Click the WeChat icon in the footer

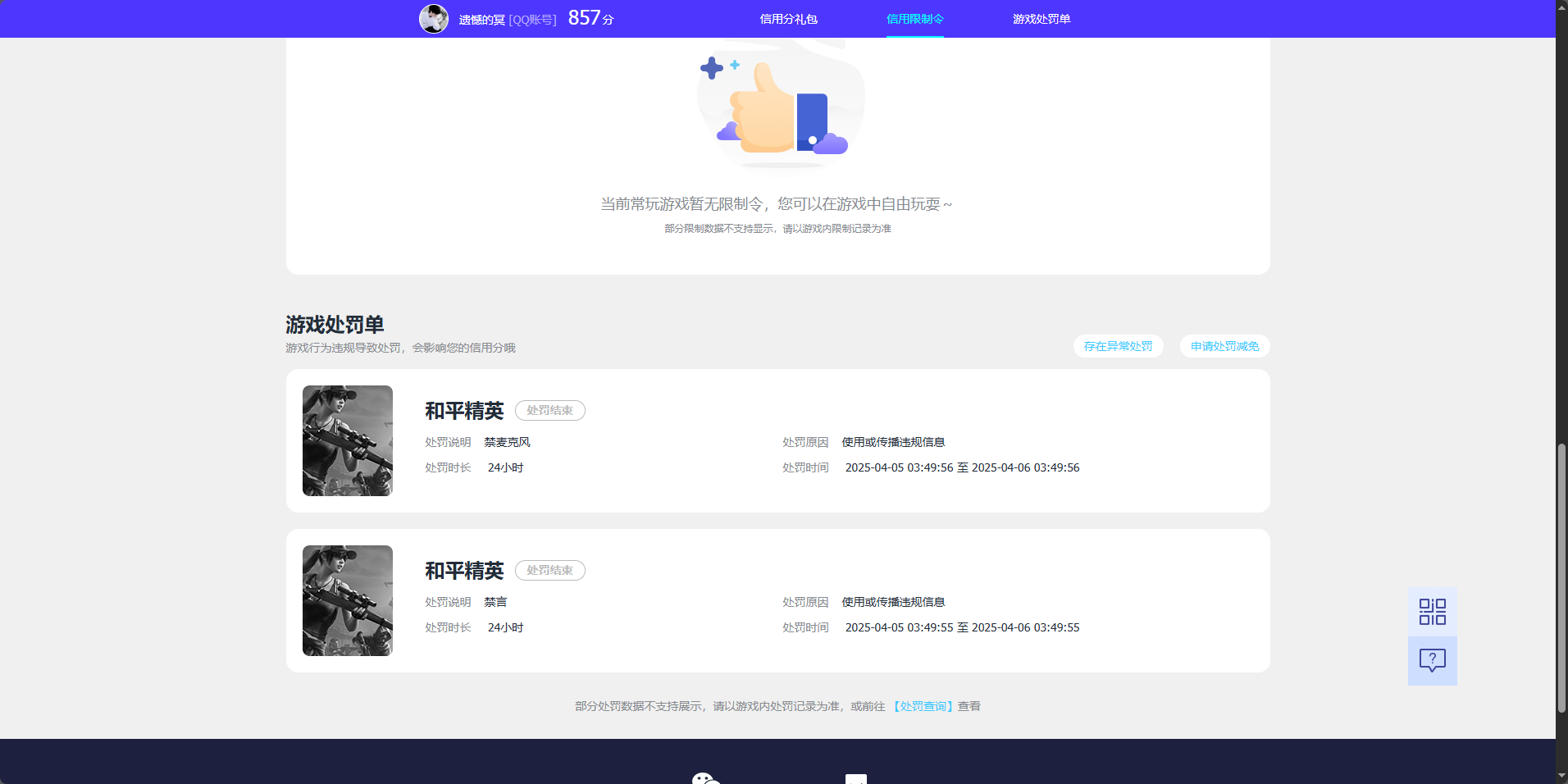click(x=705, y=778)
